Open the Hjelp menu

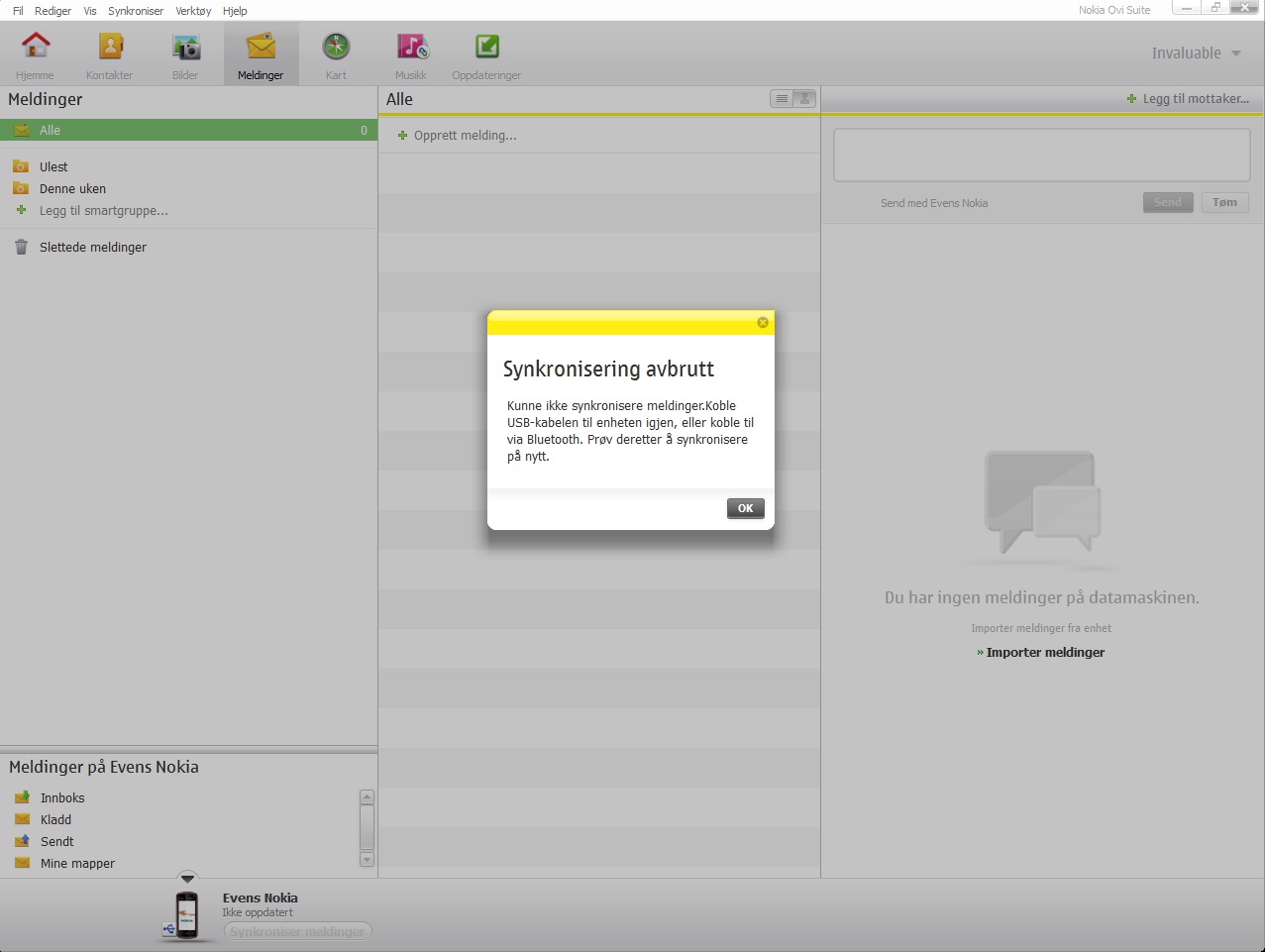click(235, 11)
